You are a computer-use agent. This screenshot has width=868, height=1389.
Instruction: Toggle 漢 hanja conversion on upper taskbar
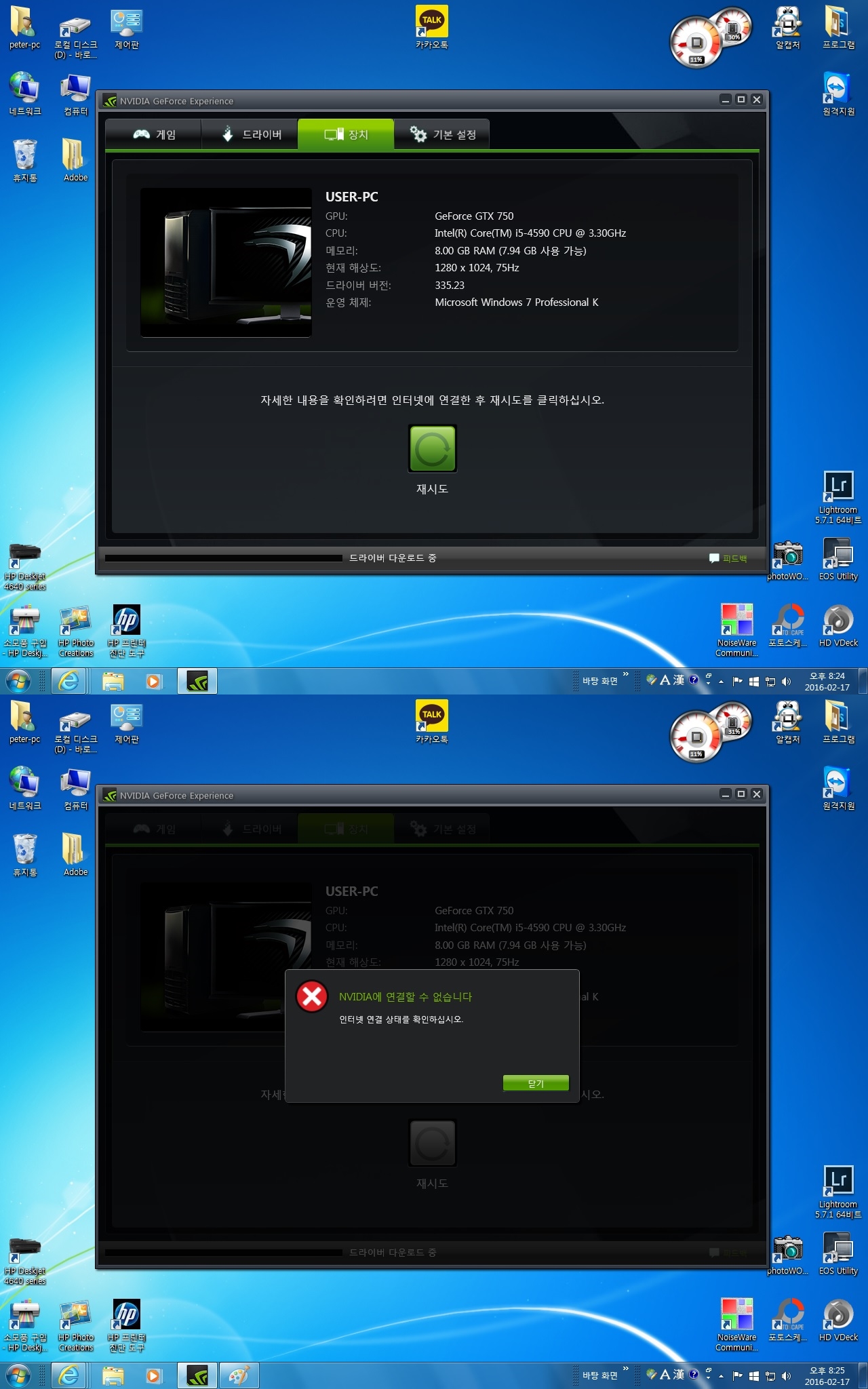[679, 680]
